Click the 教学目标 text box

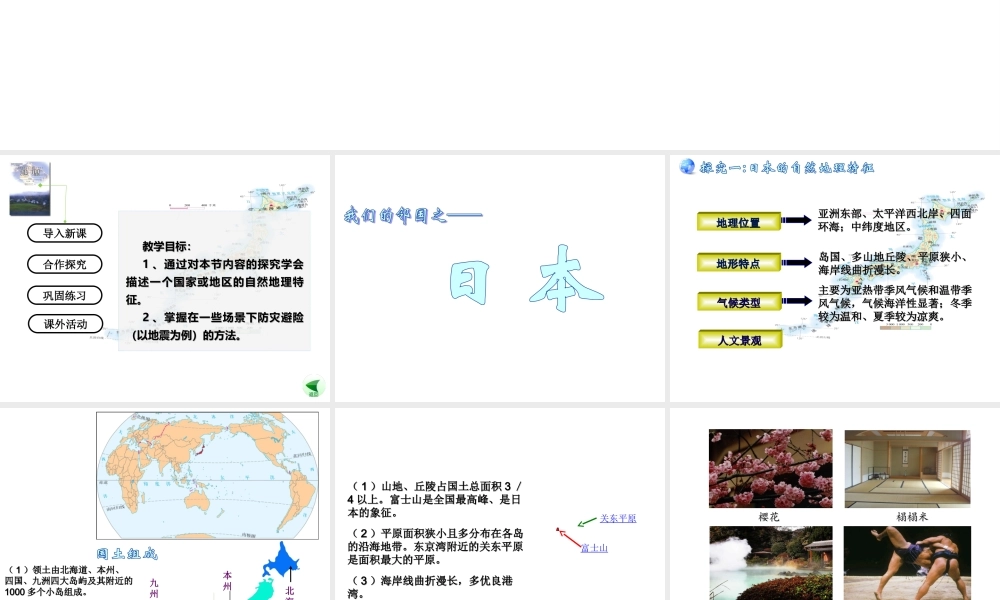click(214, 281)
